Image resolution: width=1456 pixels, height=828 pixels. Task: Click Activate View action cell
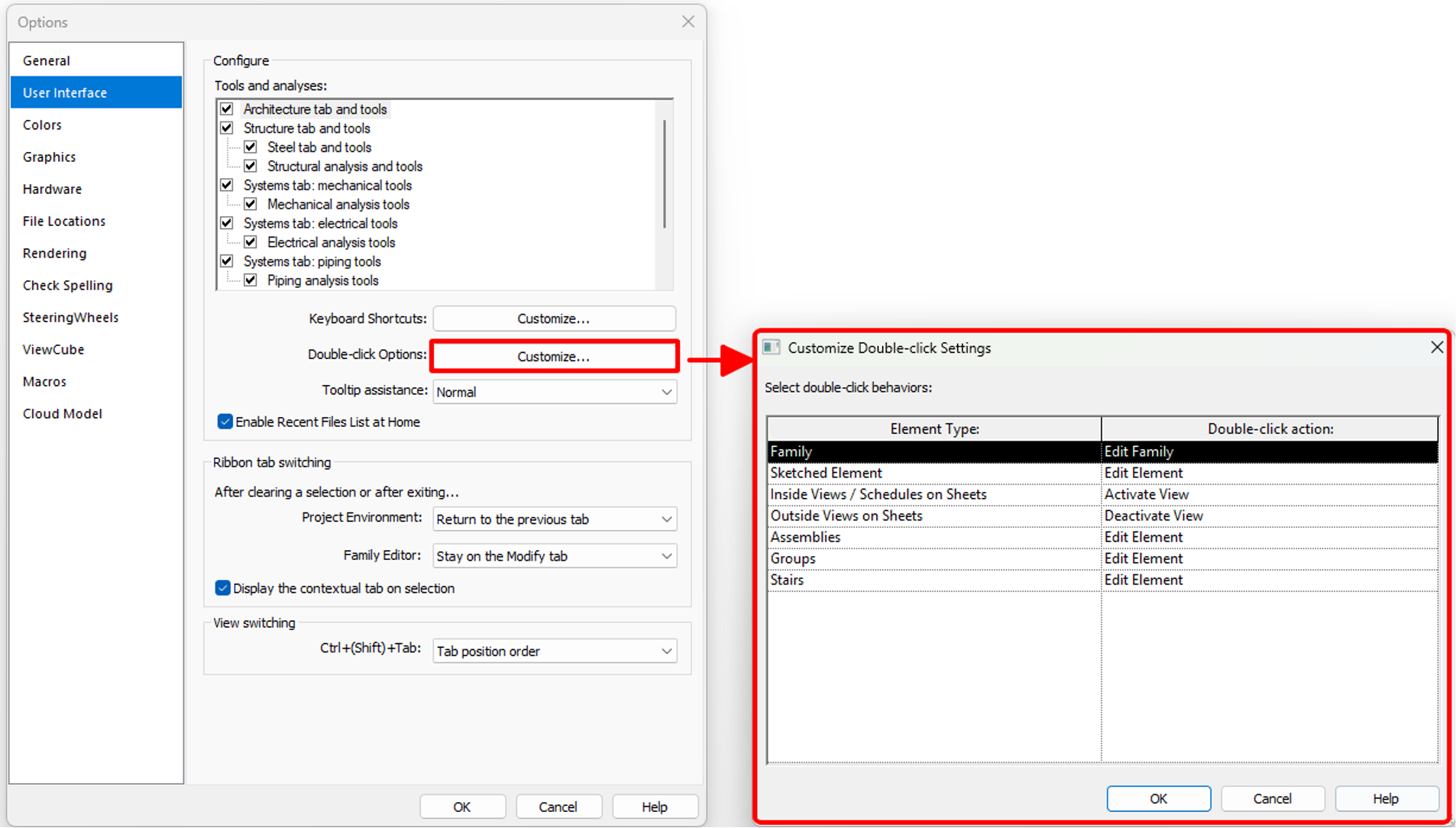pyautogui.click(x=1270, y=494)
